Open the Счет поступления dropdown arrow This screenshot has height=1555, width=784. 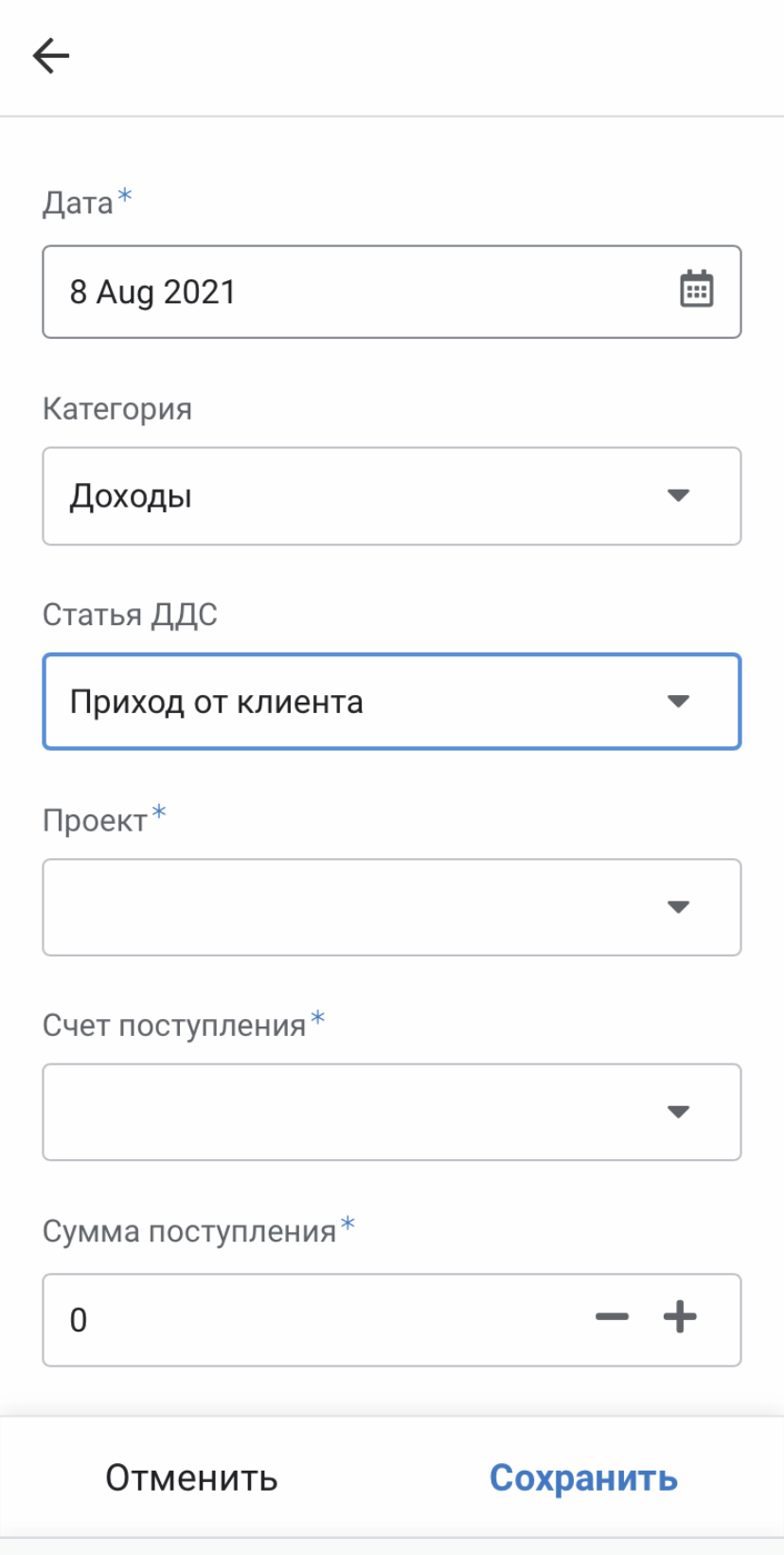(x=678, y=1112)
